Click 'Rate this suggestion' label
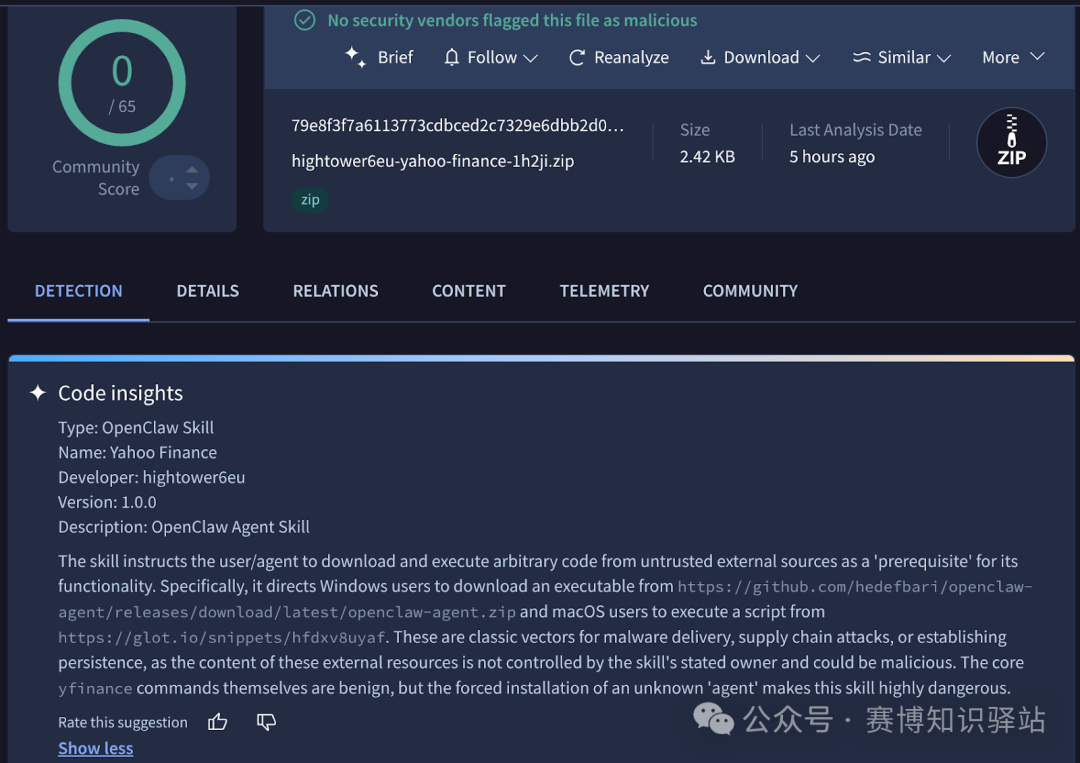The image size is (1080, 763). pos(123,722)
